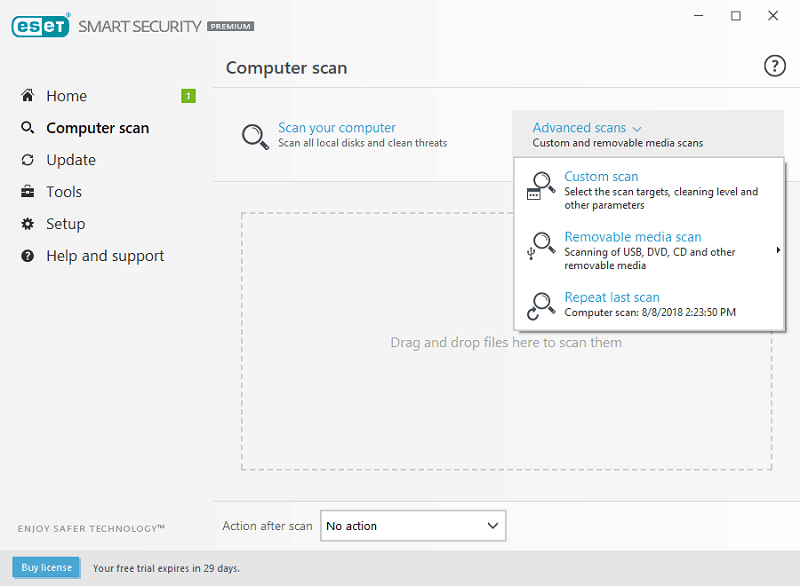Click the Home house icon in the sidebar

pos(28,95)
